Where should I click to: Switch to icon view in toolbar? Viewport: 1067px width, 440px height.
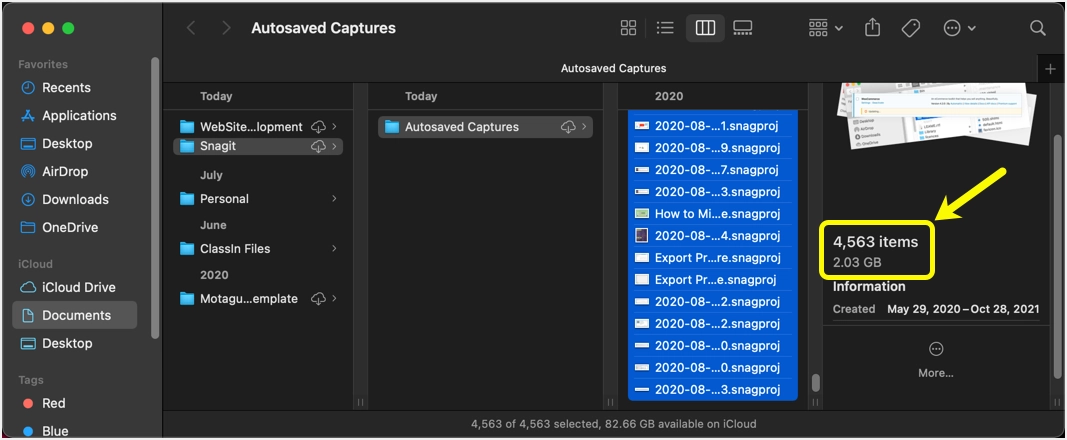(629, 28)
